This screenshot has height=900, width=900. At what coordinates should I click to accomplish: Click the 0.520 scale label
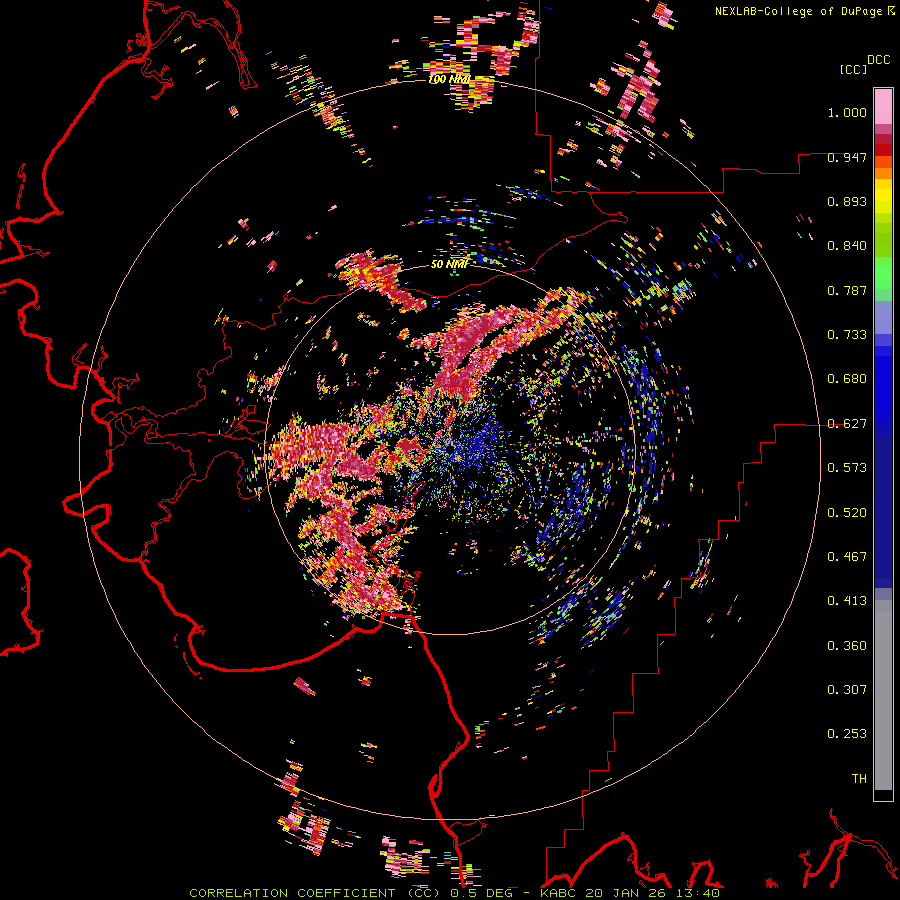(847, 512)
